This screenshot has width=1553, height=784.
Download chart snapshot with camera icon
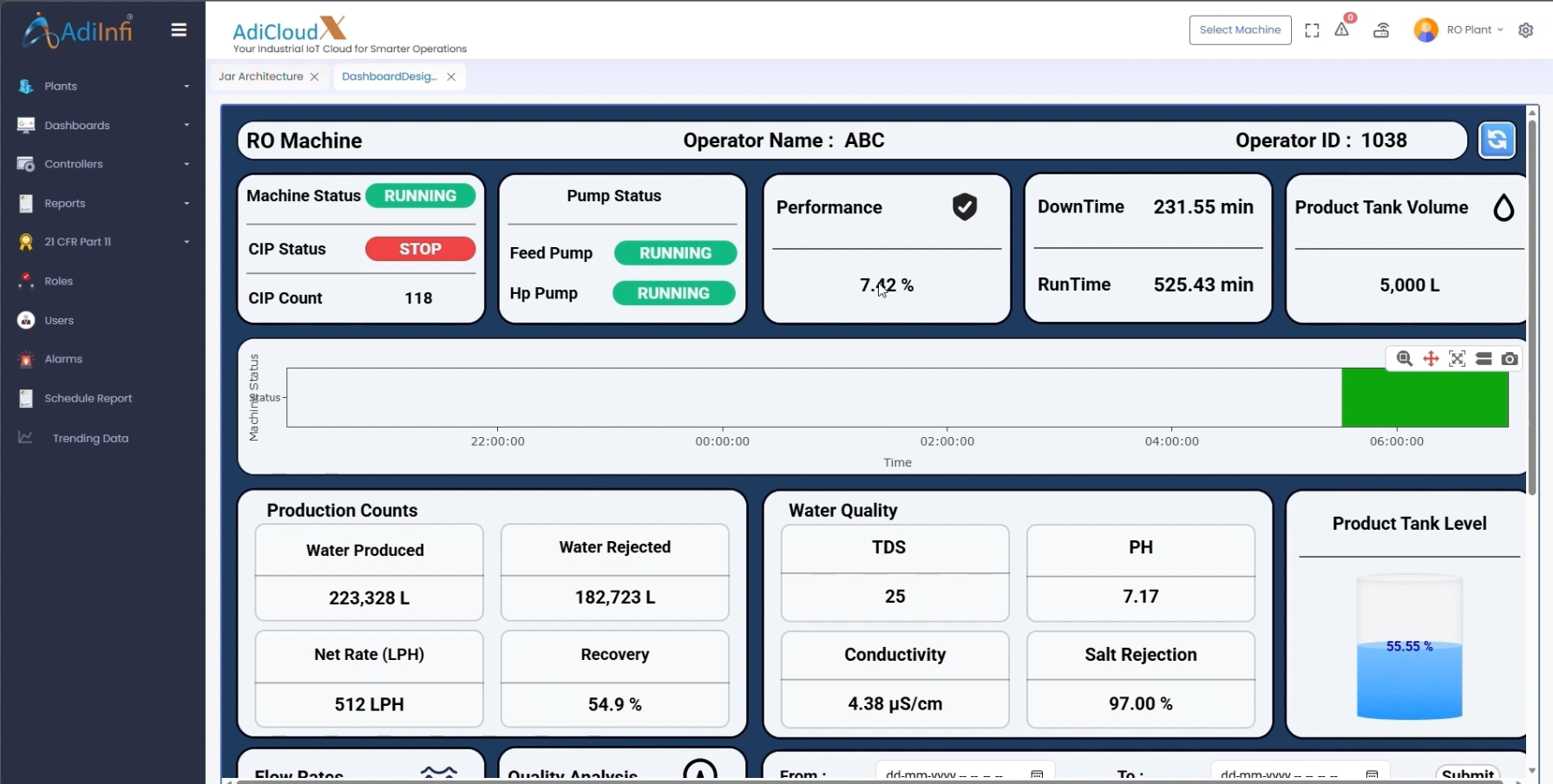point(1510,359)
